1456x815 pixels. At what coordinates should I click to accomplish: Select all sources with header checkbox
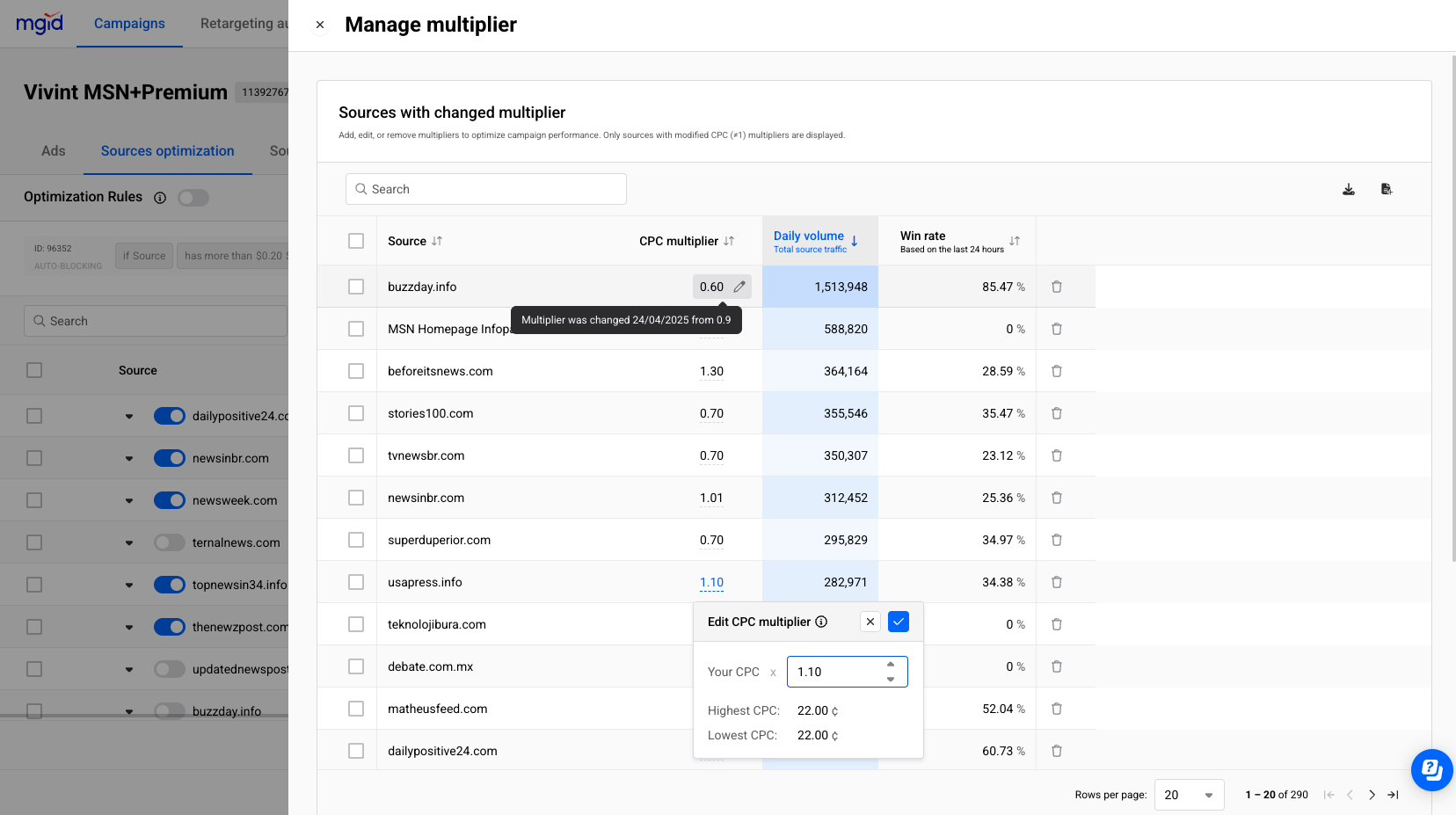[356, 241]
